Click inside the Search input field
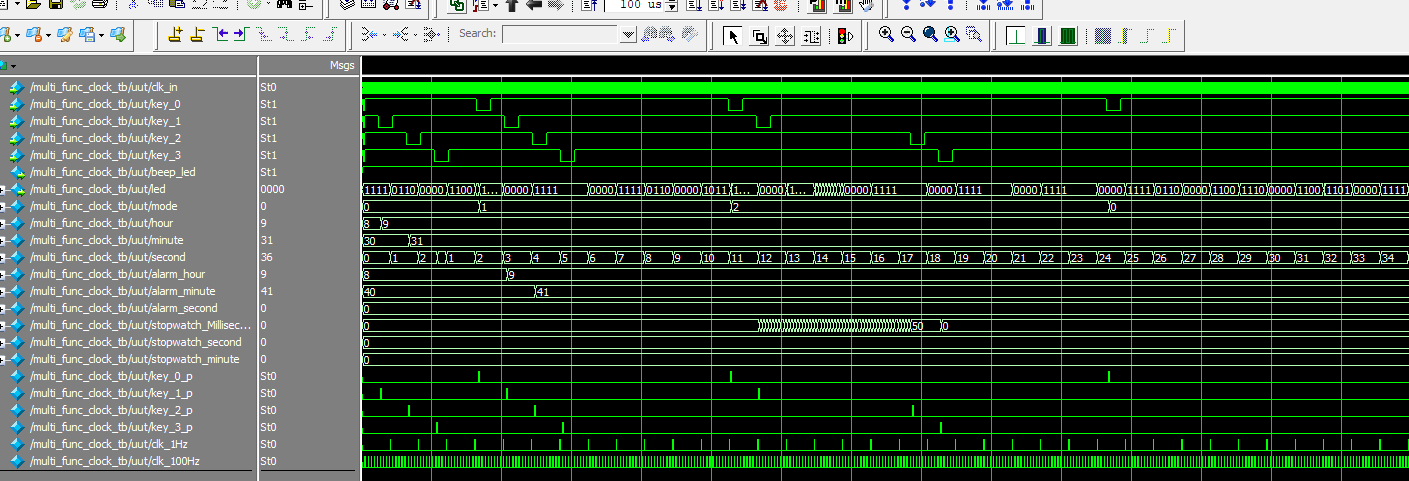1409x481 pixels. point(560,35)
